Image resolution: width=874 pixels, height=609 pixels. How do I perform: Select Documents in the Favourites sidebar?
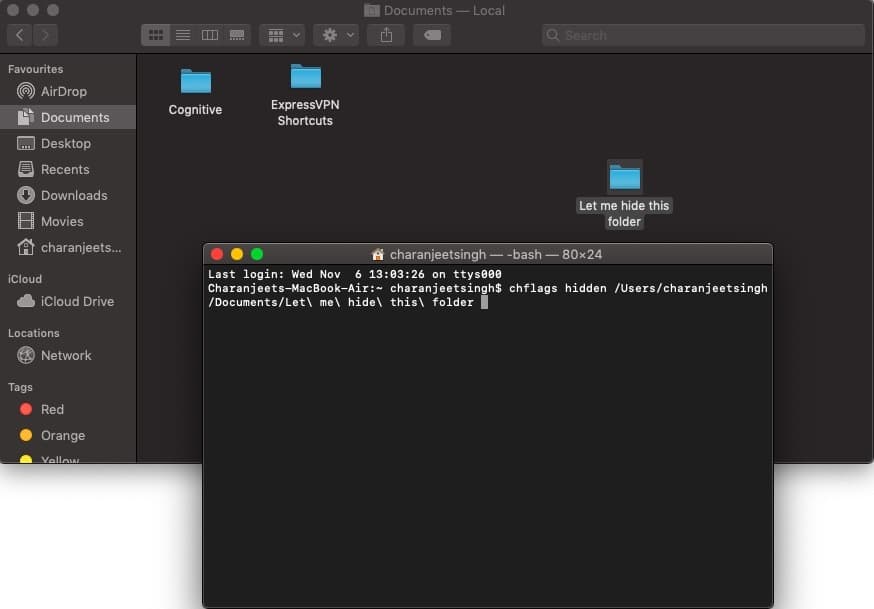tap(68, 117)
